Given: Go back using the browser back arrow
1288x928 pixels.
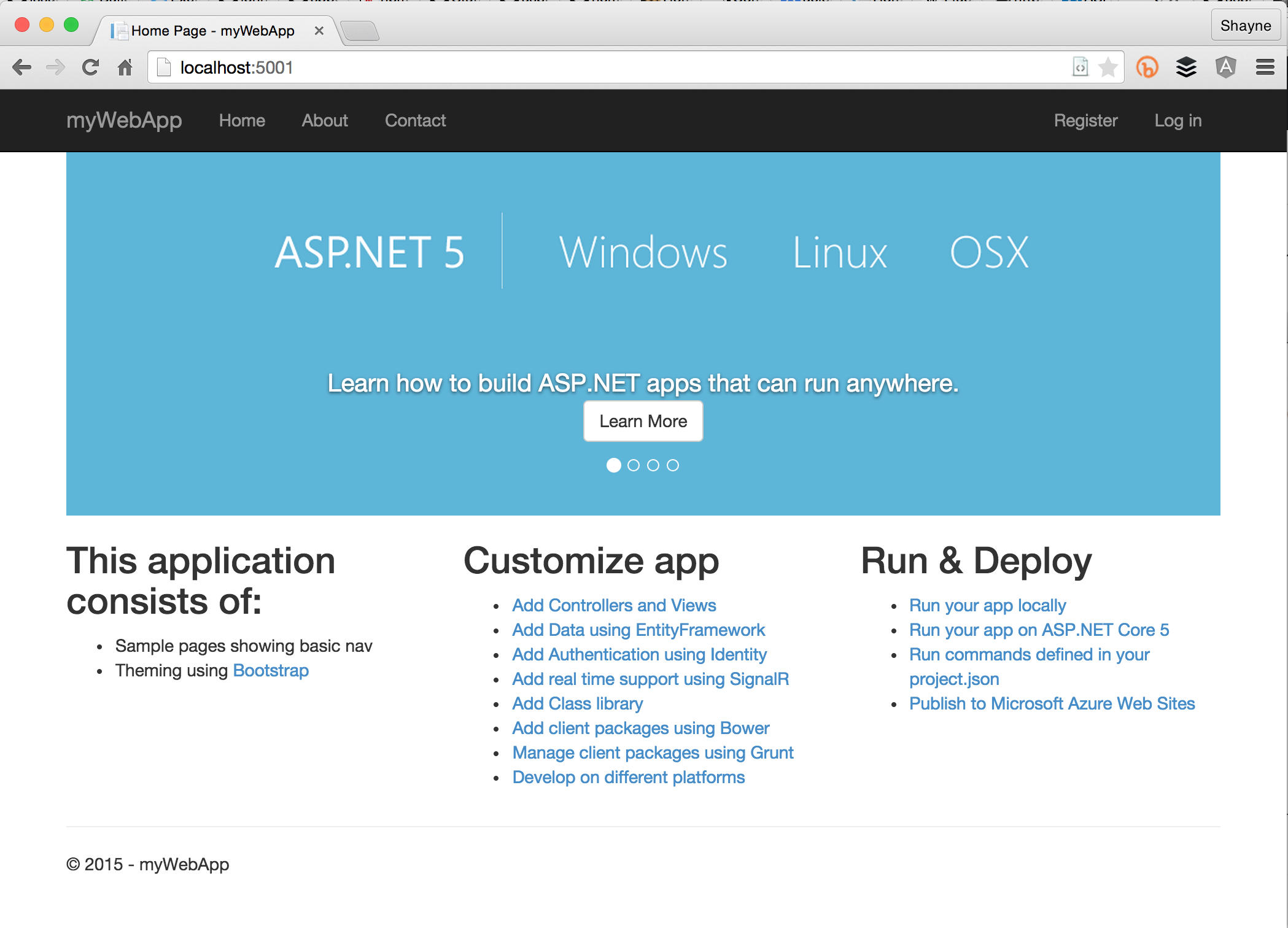Looking at the screenshot, I should pos(22,67).
